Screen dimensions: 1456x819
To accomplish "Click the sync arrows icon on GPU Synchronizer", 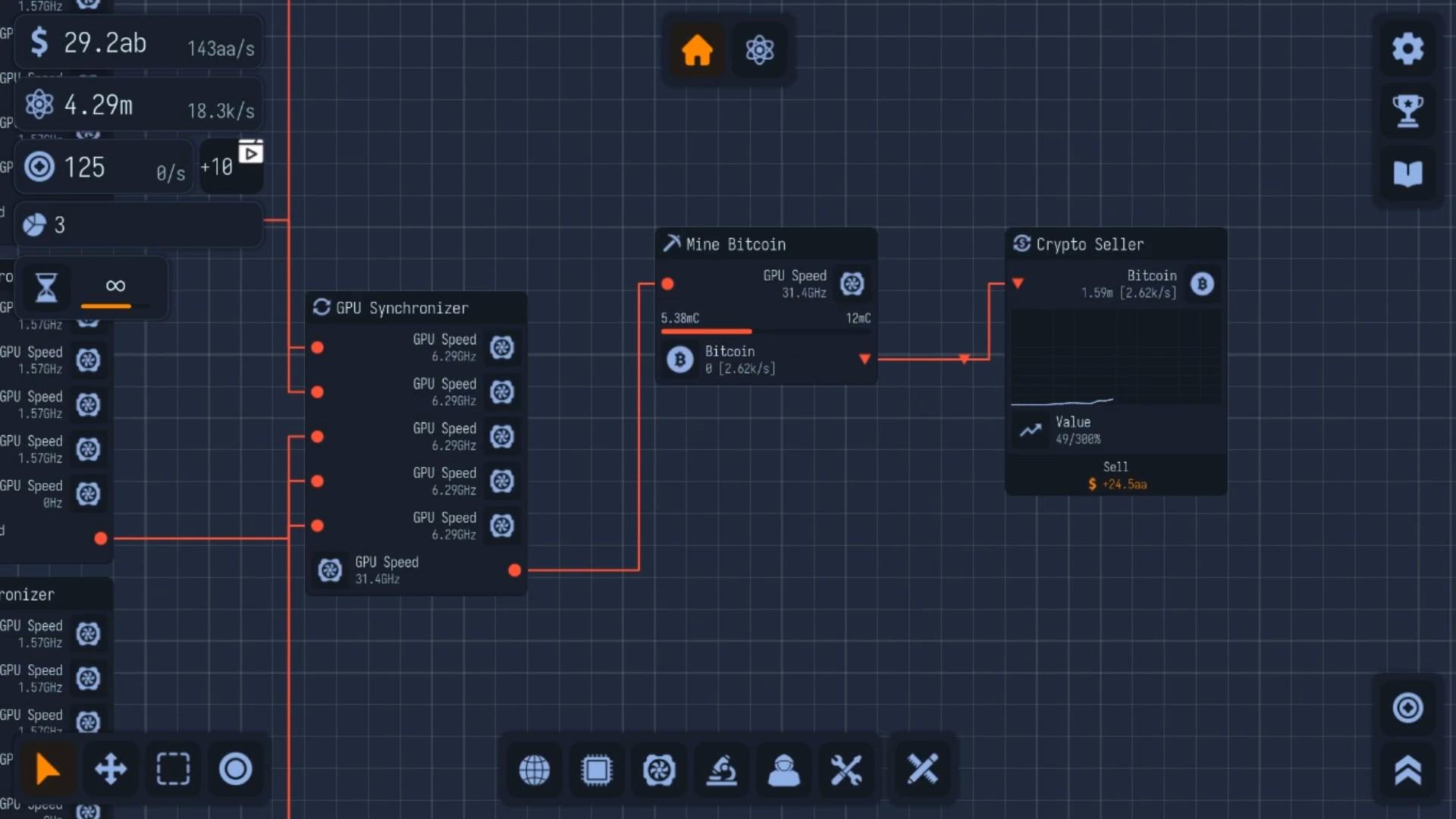I will (322, 307).
